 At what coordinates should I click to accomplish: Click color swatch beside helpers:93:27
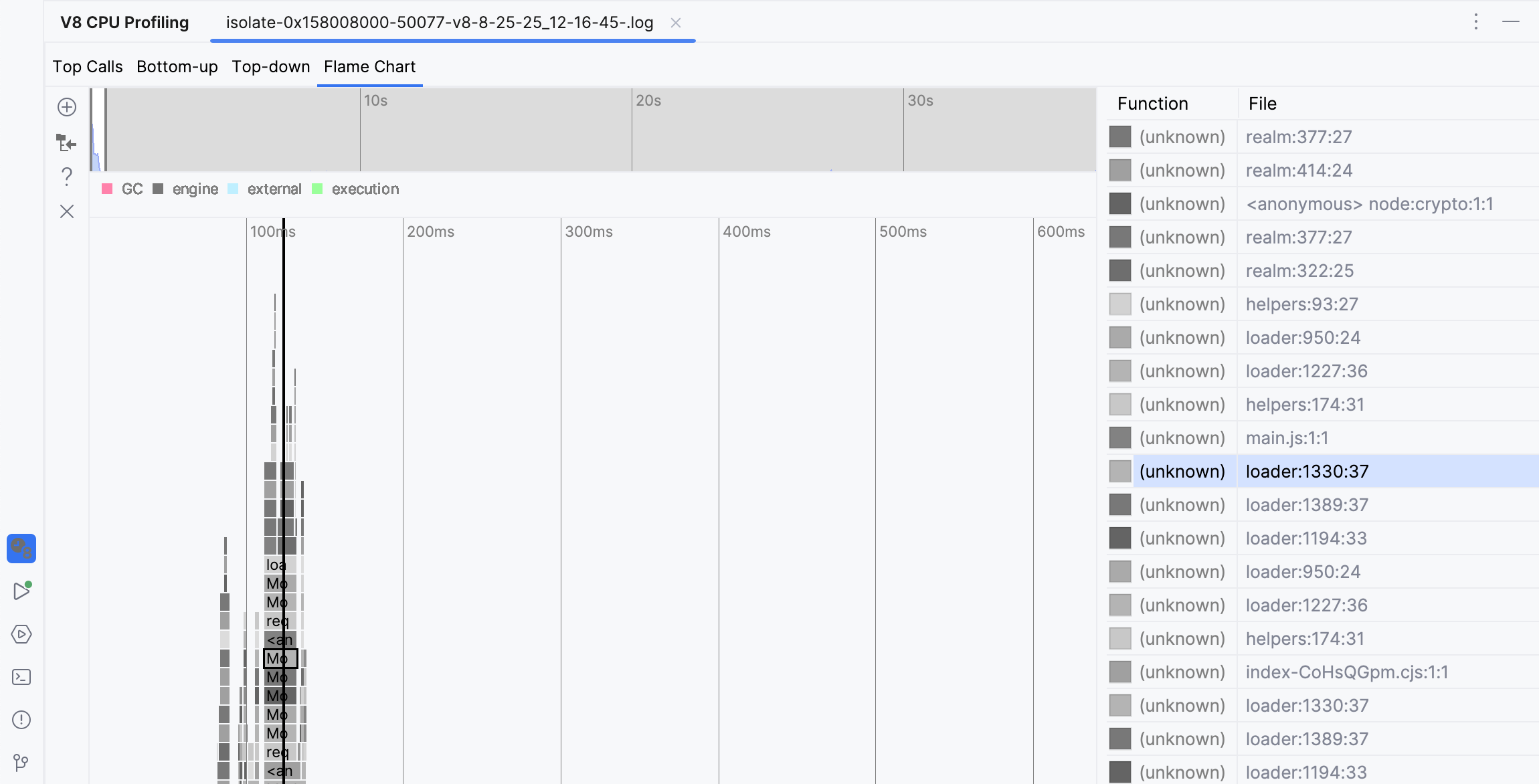1120,304
